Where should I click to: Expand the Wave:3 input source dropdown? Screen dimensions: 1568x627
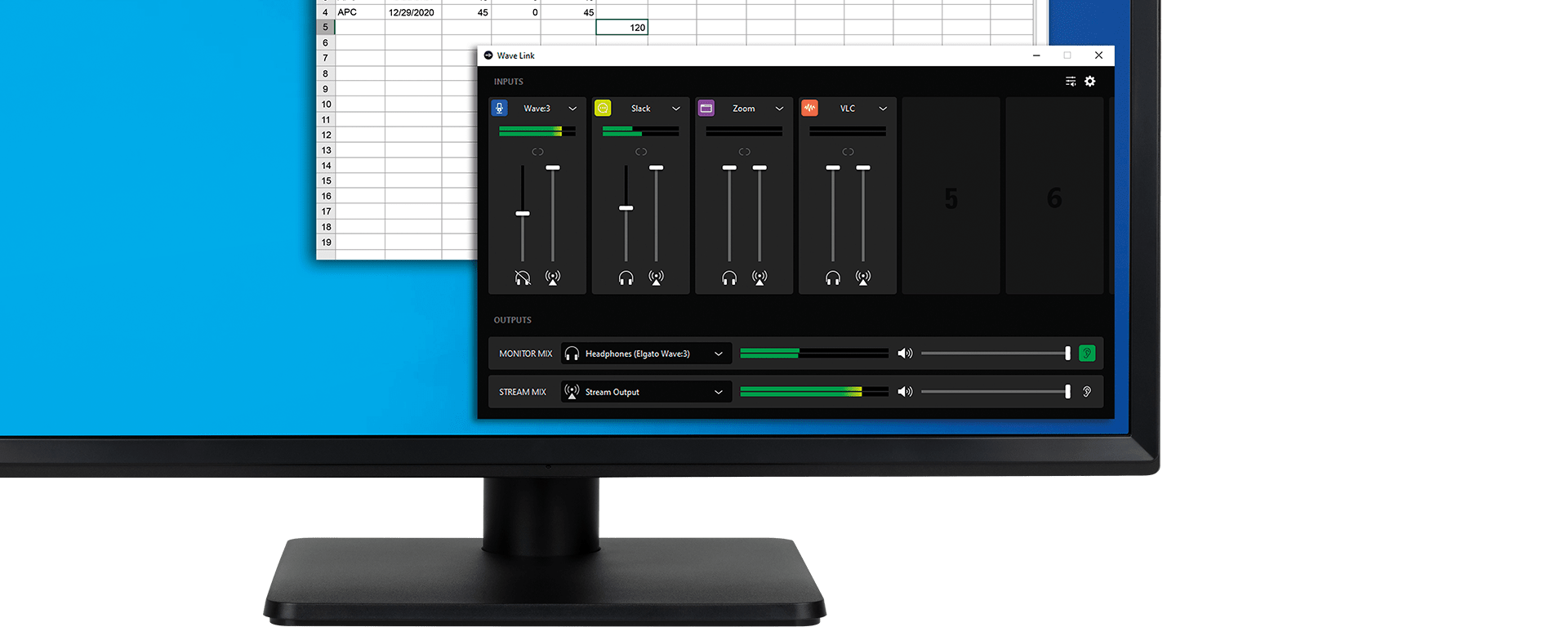572,109
